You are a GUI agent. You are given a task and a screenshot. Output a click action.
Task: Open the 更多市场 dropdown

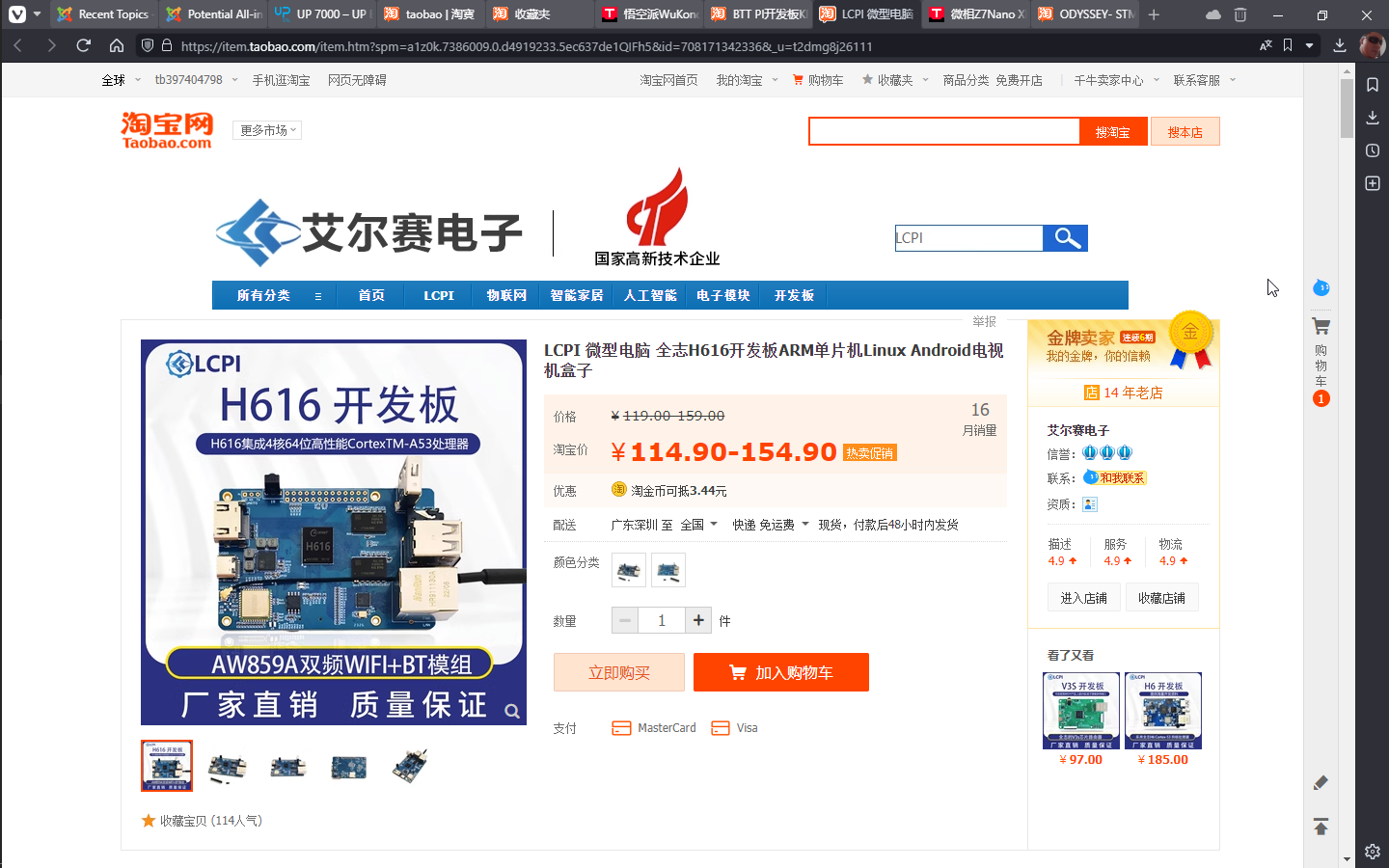click(267, 130)
